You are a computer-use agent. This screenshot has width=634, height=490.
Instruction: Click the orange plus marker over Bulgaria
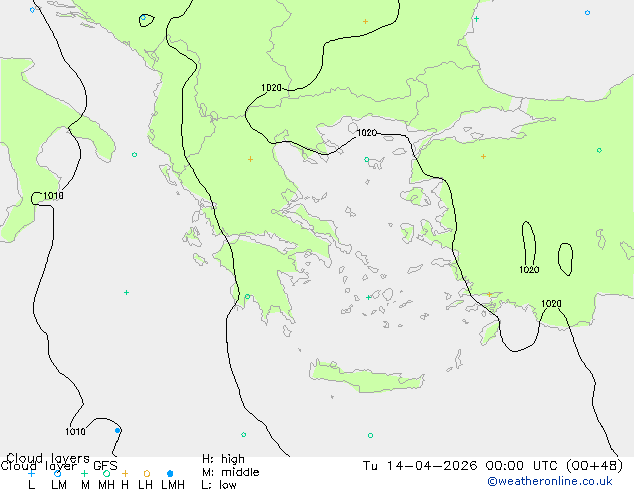point(365,21)
